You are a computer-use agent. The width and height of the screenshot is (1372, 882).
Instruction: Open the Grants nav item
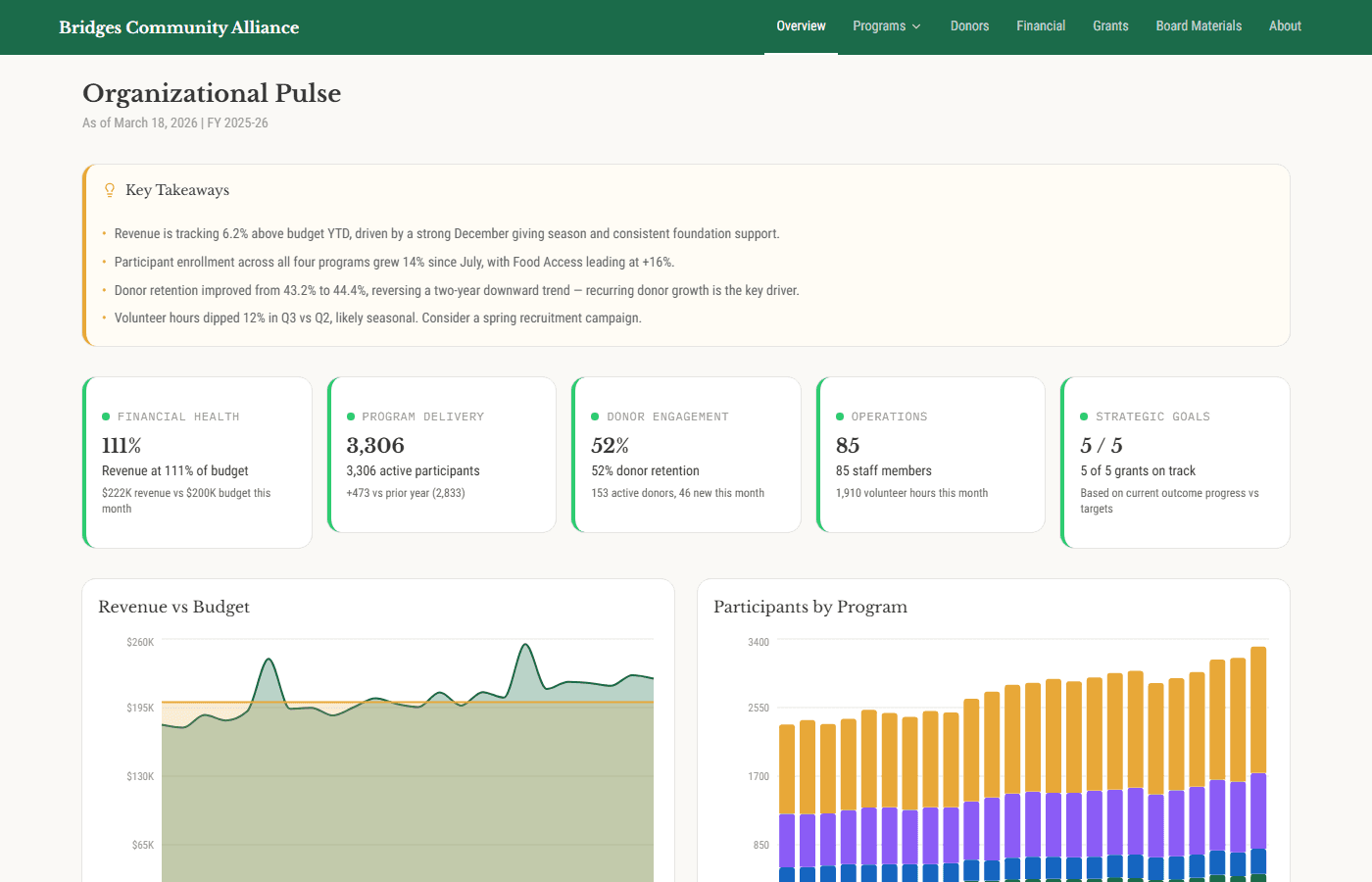pyautogui.click(x=1110, y=26)
